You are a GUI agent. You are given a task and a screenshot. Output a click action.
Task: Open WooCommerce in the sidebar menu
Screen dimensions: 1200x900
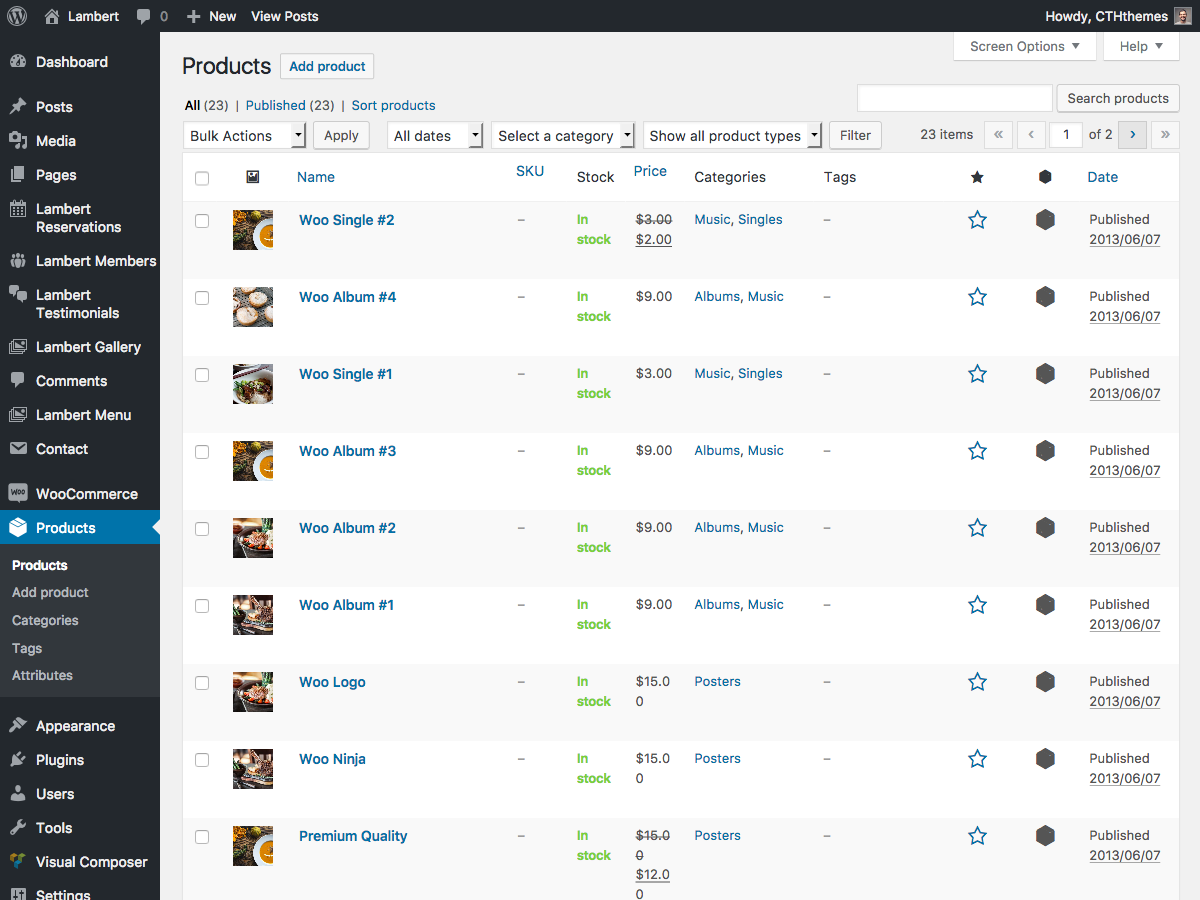[86, 494]
